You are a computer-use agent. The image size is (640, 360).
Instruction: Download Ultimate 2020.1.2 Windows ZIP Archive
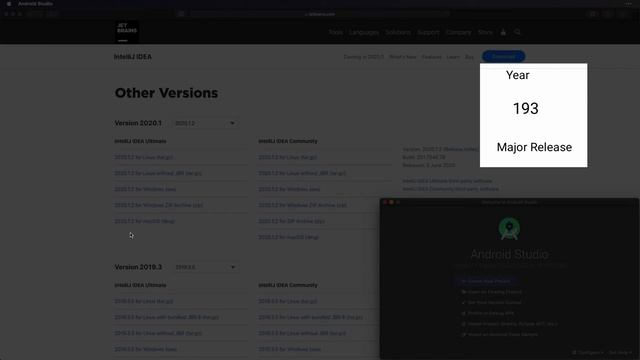point(159,205)
